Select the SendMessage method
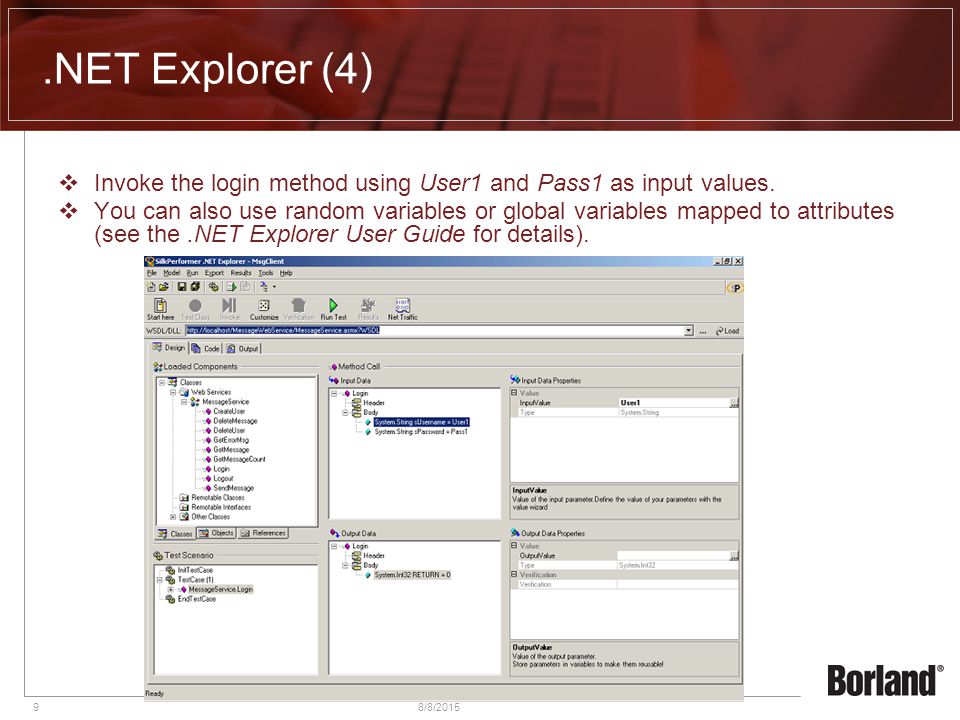Viewport: 960px width, 720px height. point(233,488)
